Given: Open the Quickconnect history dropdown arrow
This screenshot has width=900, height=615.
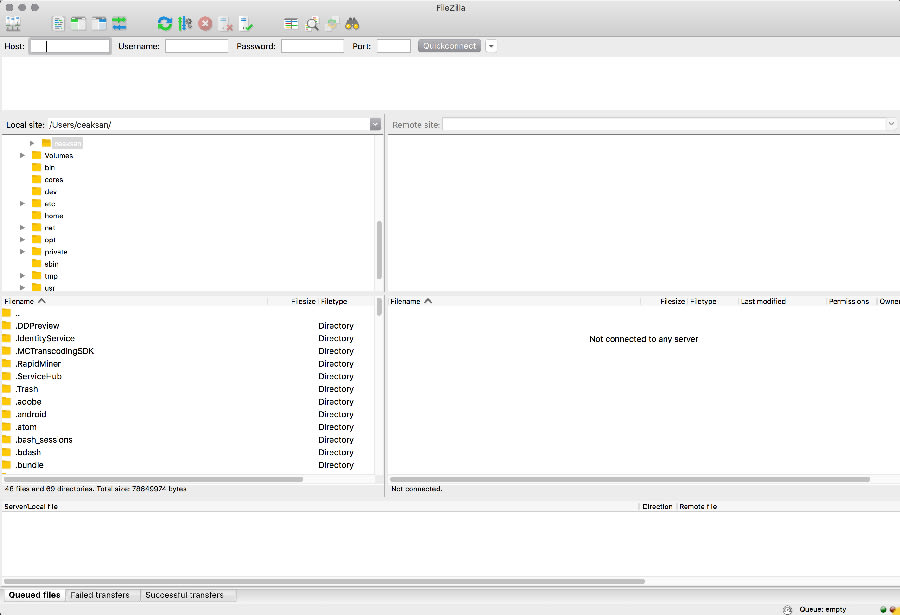Looking at the screenshot, I should tap(491, 46).
